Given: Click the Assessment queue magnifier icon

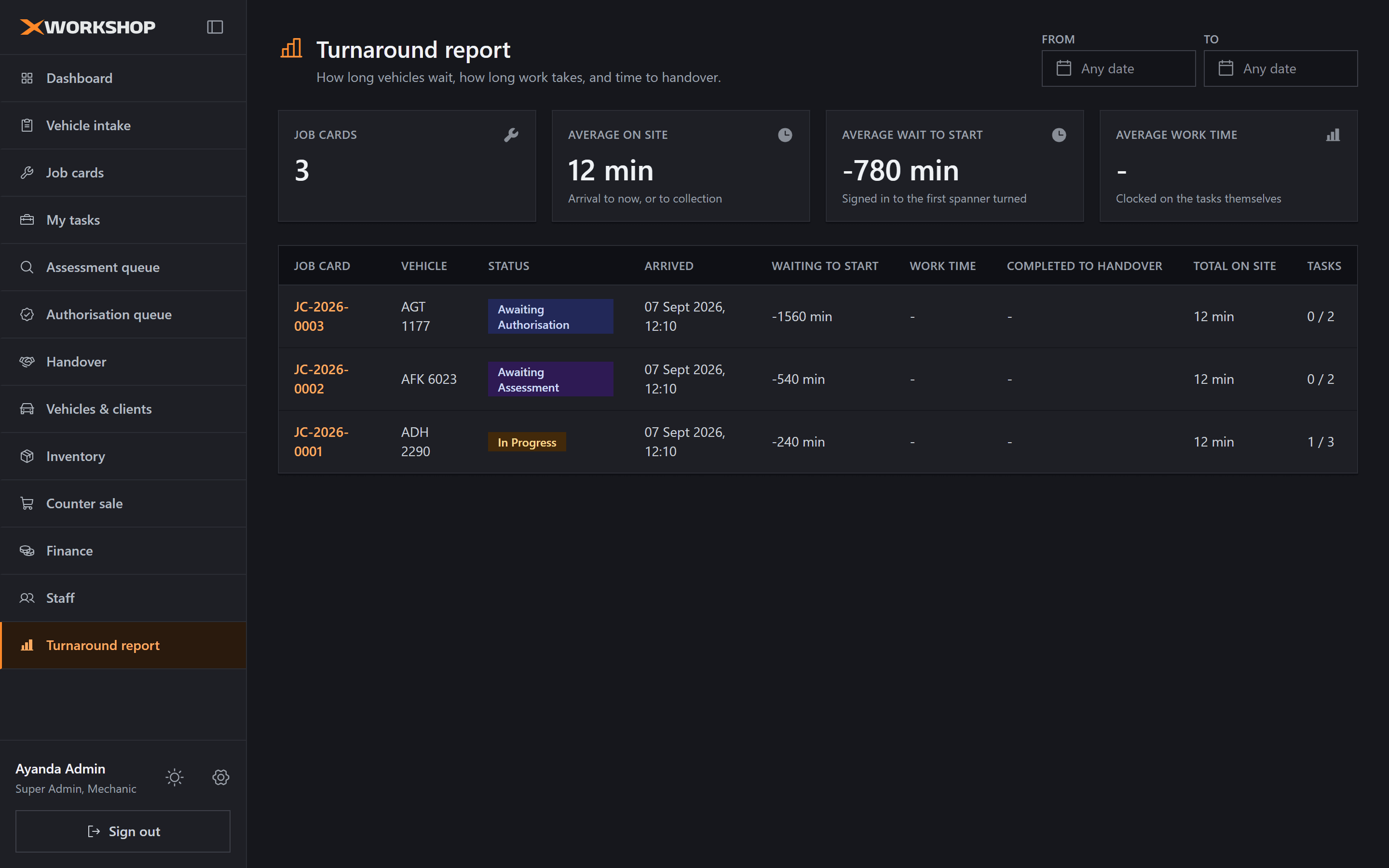Looking at the screenshot, I should point(27,267).
